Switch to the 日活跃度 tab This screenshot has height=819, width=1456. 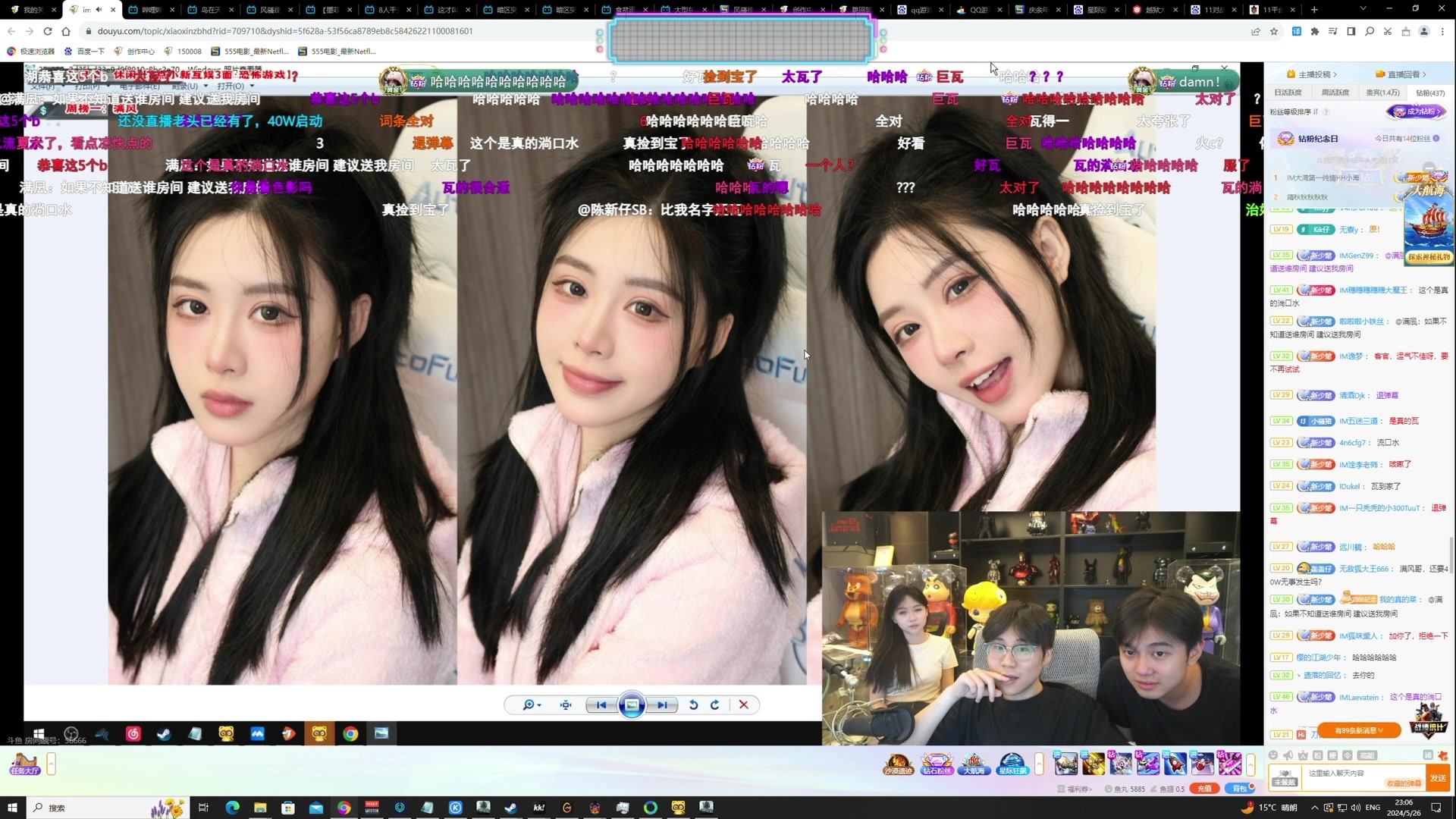[1288, 93]
